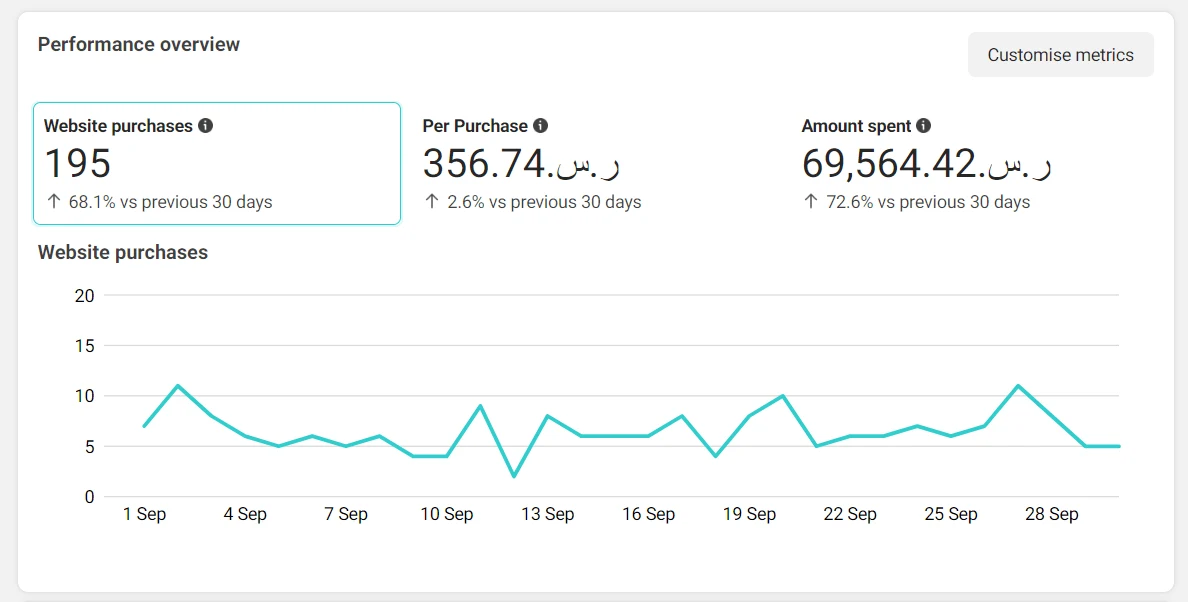Screen dimensions: 1188x602
Task: Click the 195 website purchases value
Action: (x=78, y=163)
